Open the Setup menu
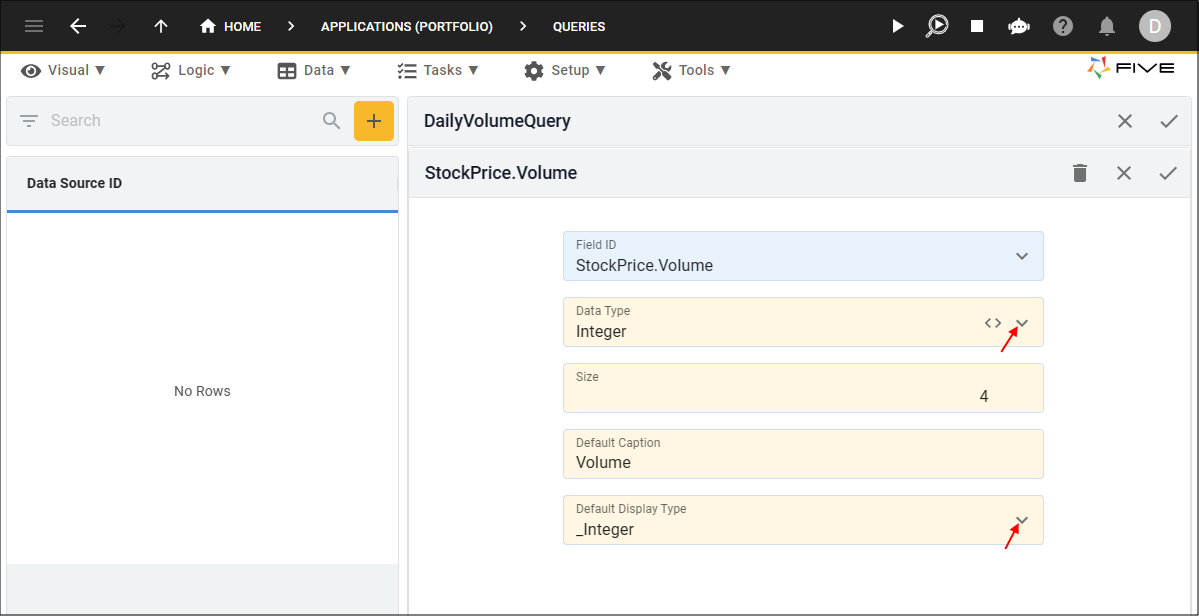 [565, 70]
